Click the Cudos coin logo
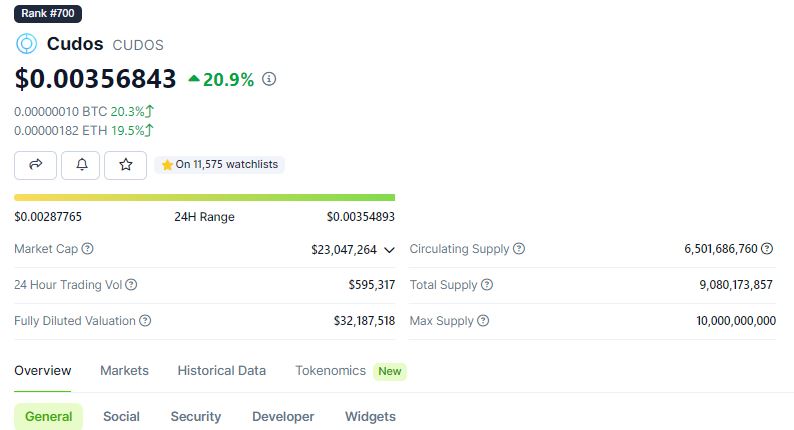 (26, 44)
